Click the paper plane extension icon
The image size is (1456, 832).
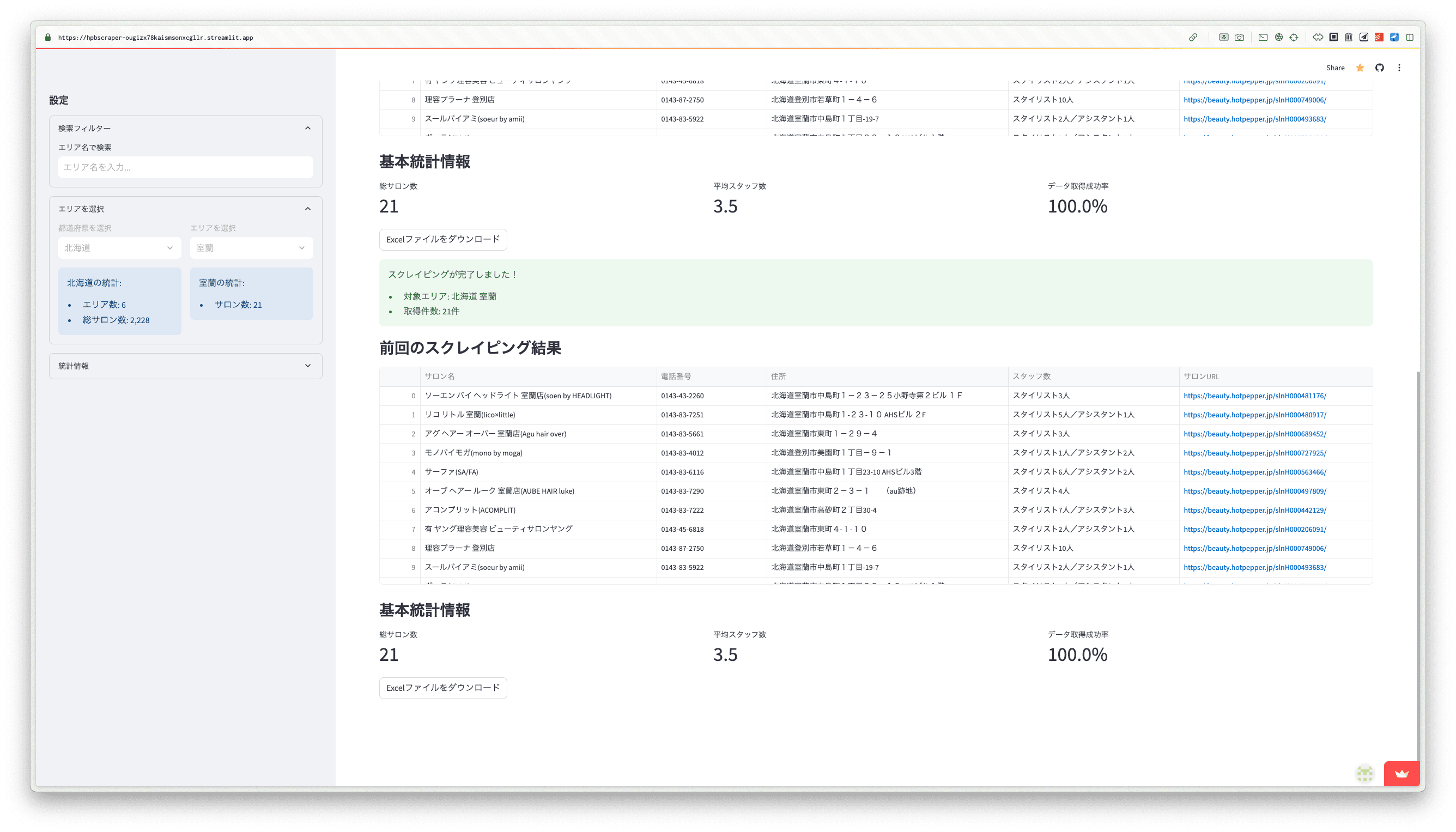click(1364, 38)
